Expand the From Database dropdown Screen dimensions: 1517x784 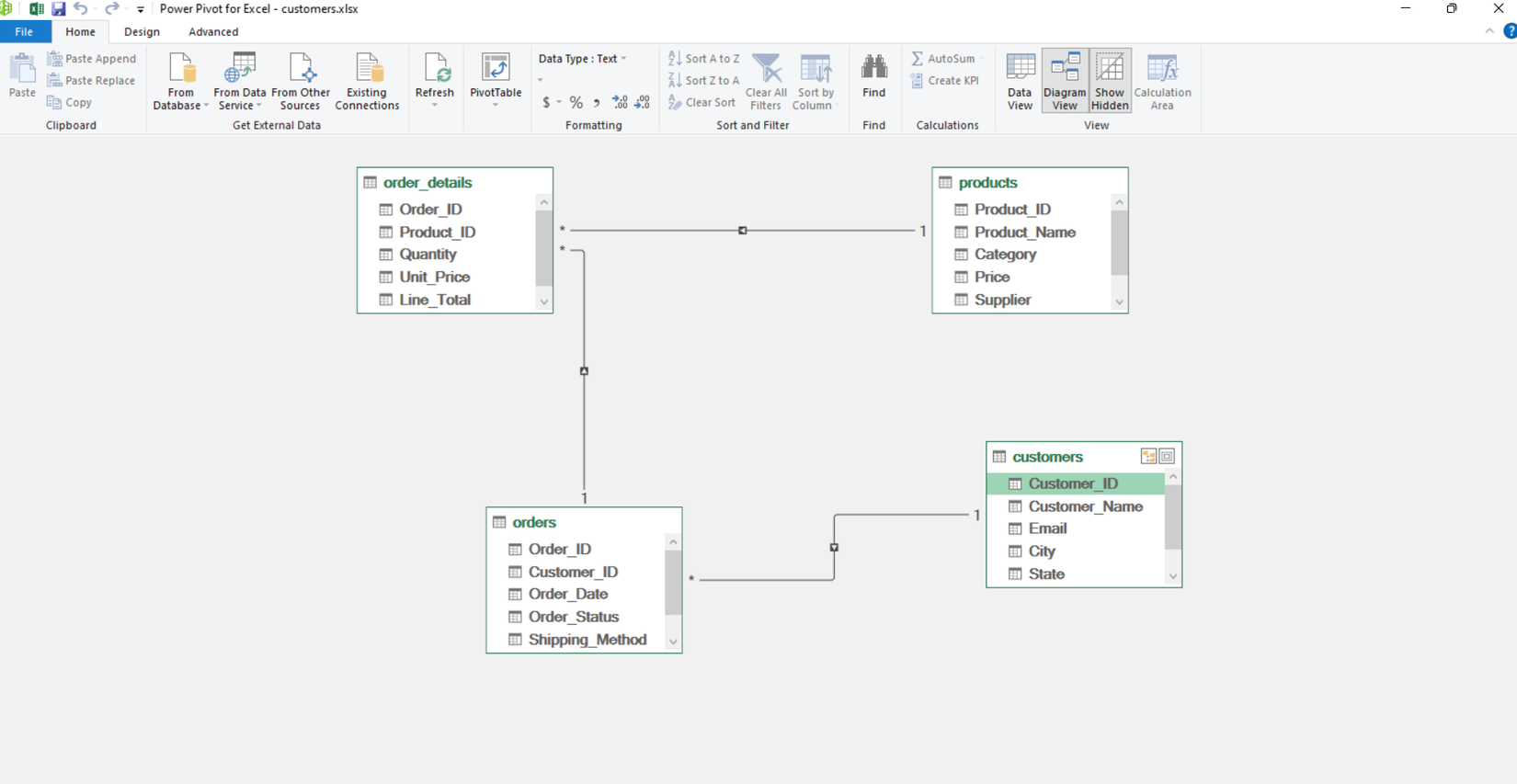(181, 105)
